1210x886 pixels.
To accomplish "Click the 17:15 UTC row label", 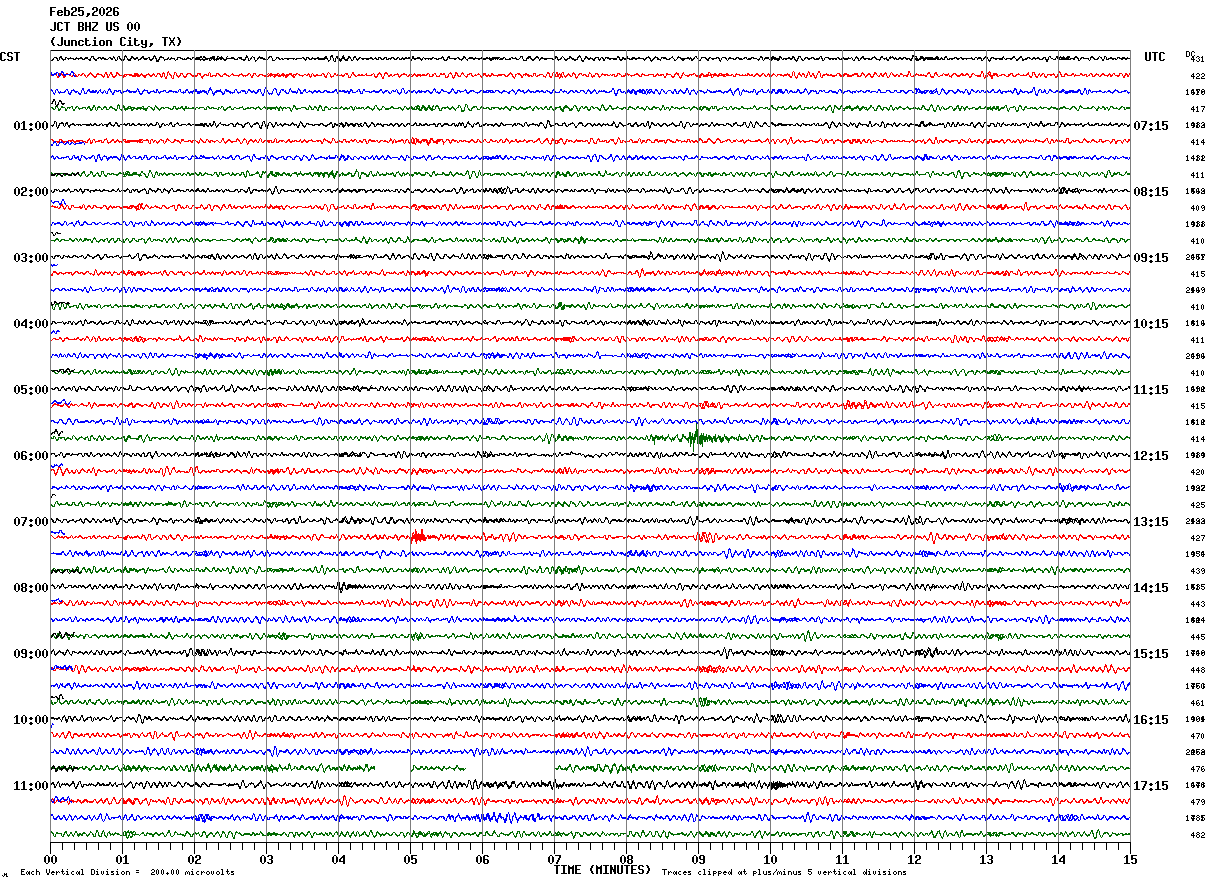I will point(1151,786).
